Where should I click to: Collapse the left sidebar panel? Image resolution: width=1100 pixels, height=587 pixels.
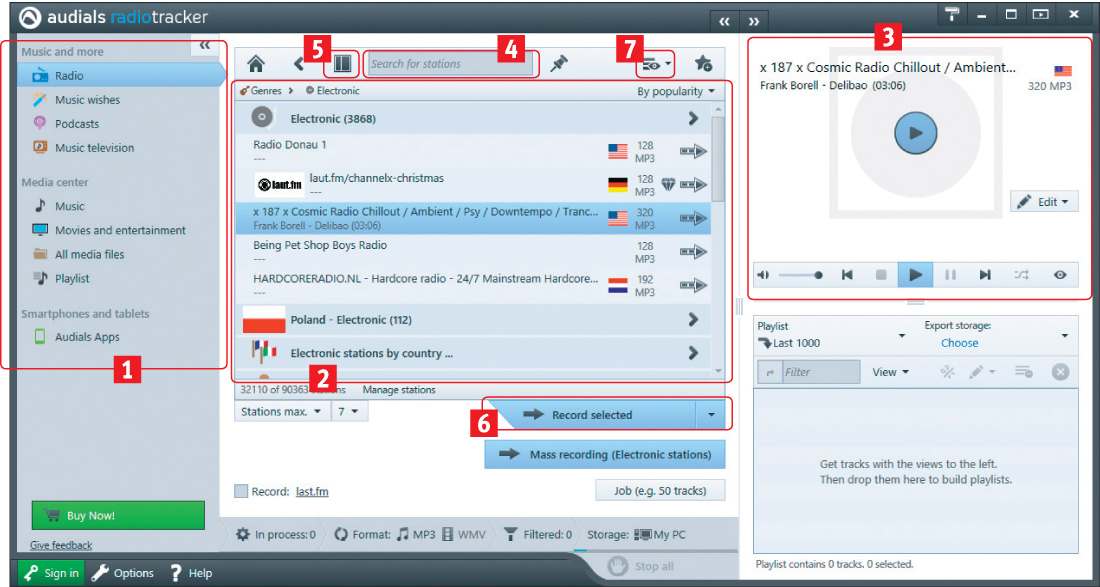tap(204, 45)
